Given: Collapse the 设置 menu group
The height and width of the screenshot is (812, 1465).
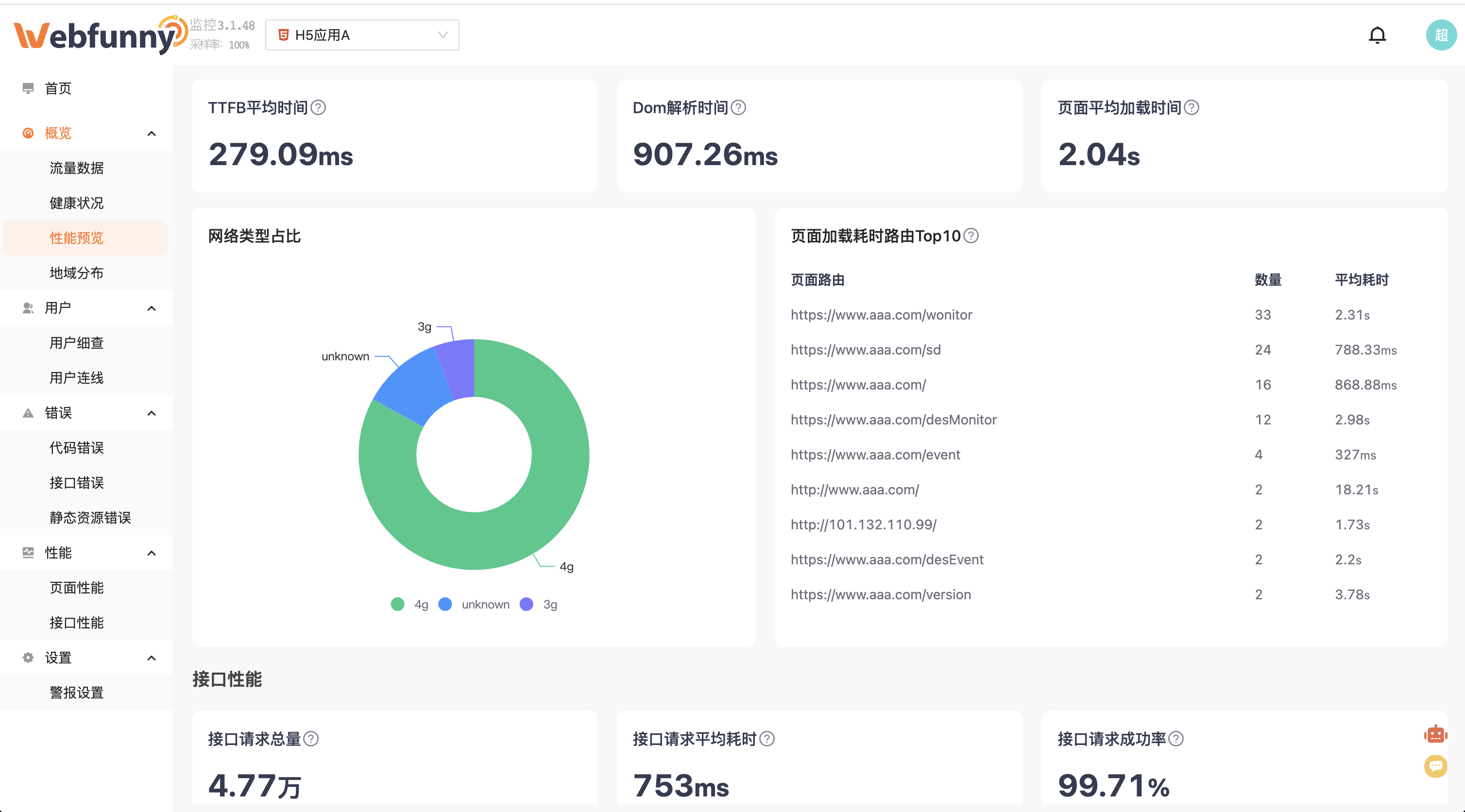Looking at the screenshot, I should pyautogui.click(x=151, y=658).
